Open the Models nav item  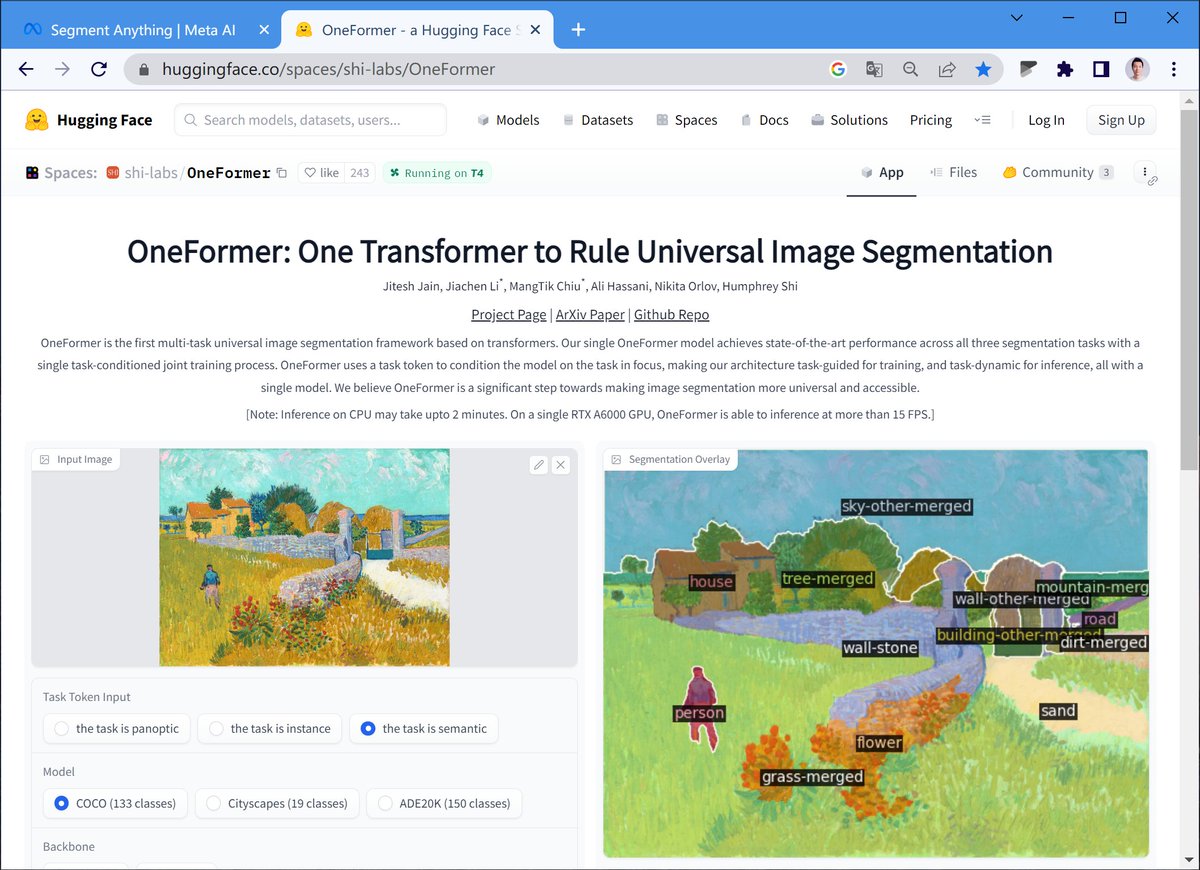pos(508,120)
